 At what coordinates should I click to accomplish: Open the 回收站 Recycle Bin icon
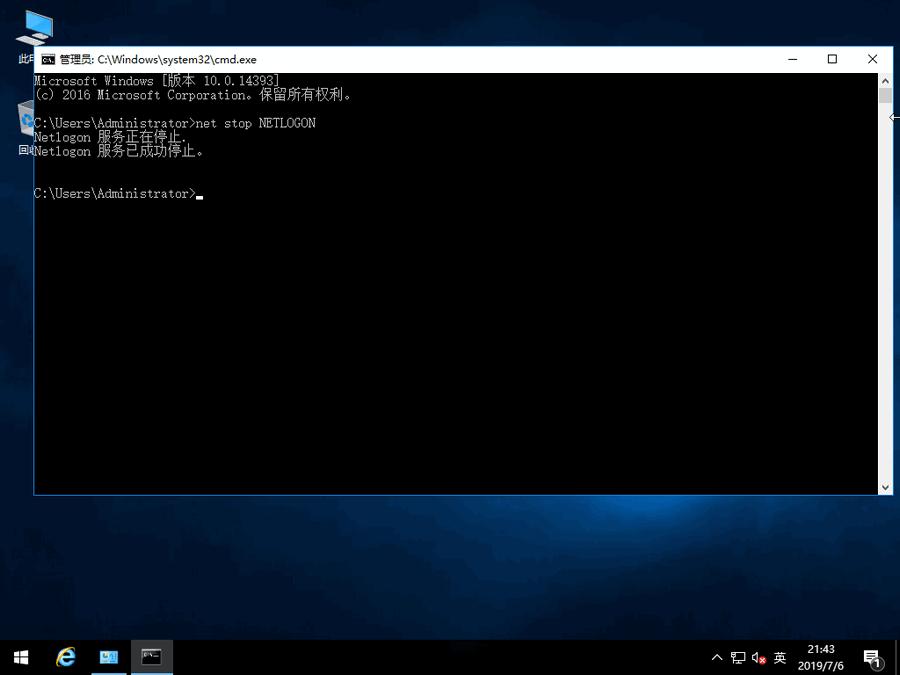[x=25, y=118]
